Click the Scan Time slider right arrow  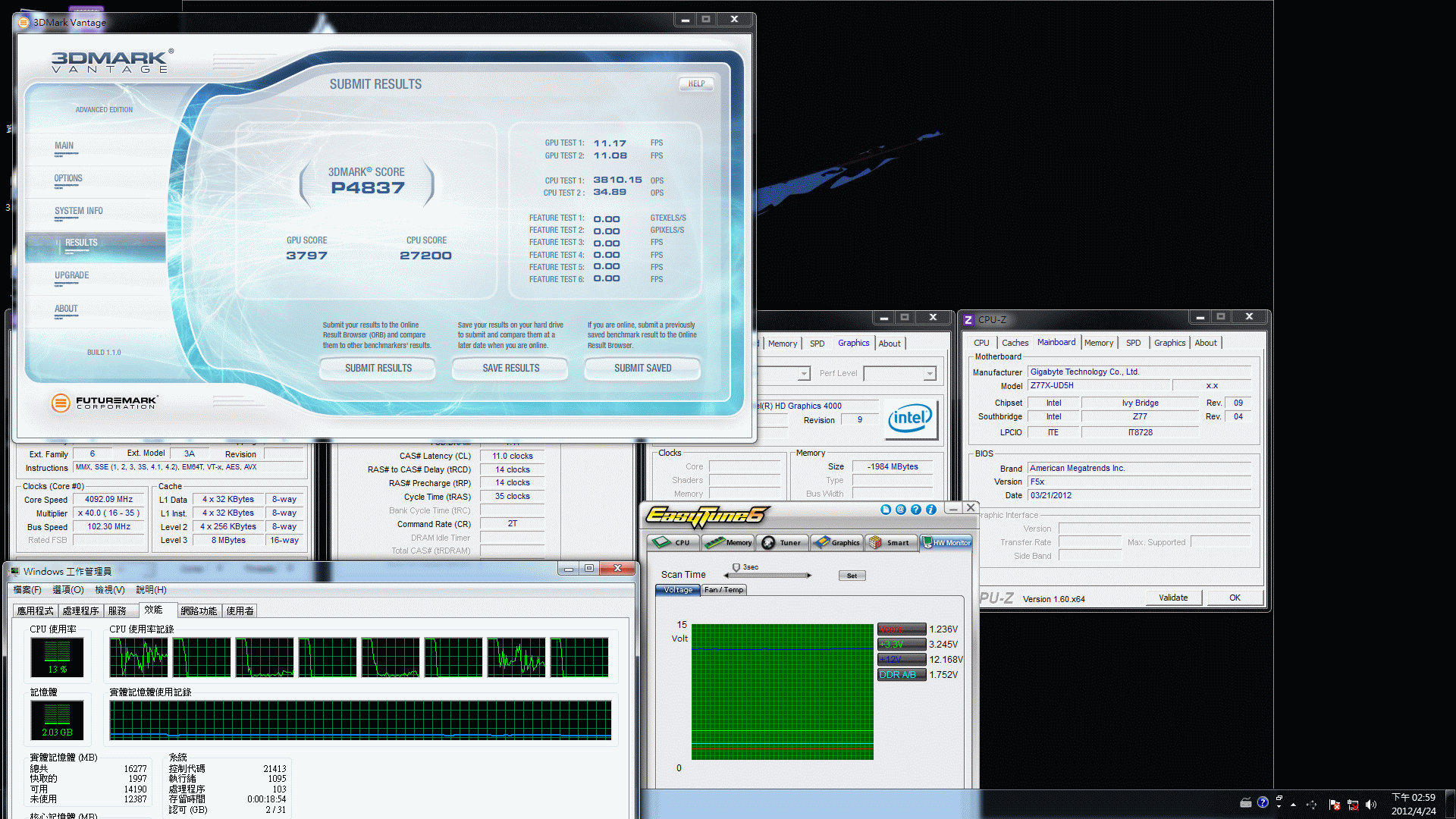[x=809, y=576]
